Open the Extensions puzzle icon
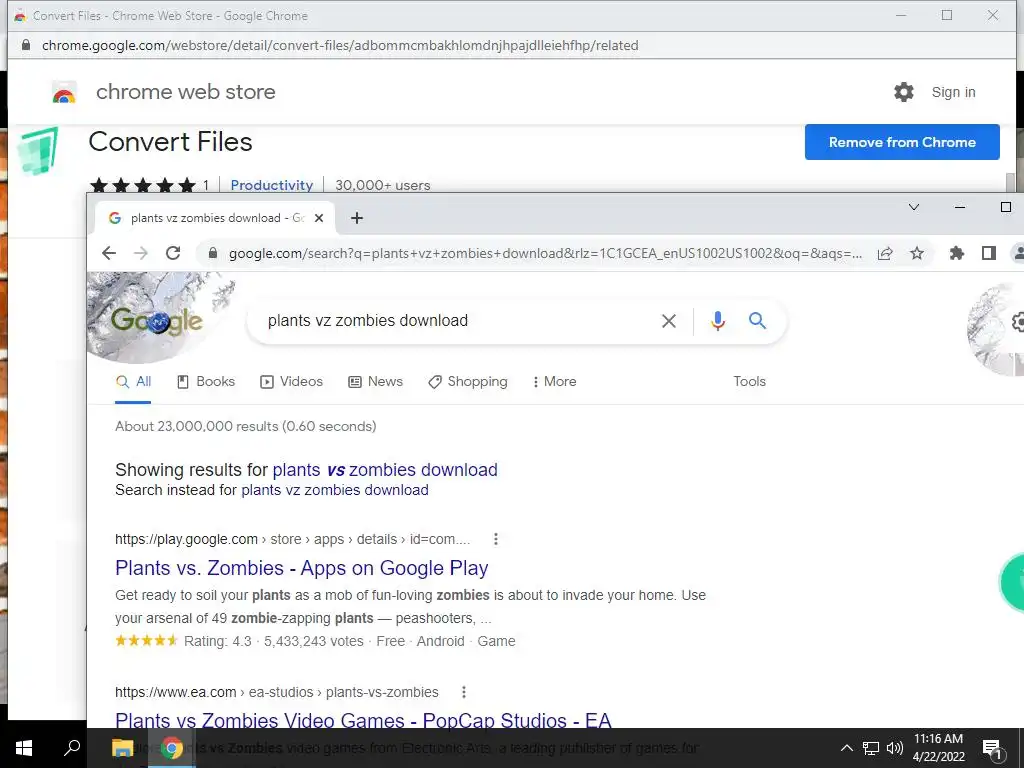The width and height of the screenshot is (1024, 768). pyautogui.click(x=957, y=253)
